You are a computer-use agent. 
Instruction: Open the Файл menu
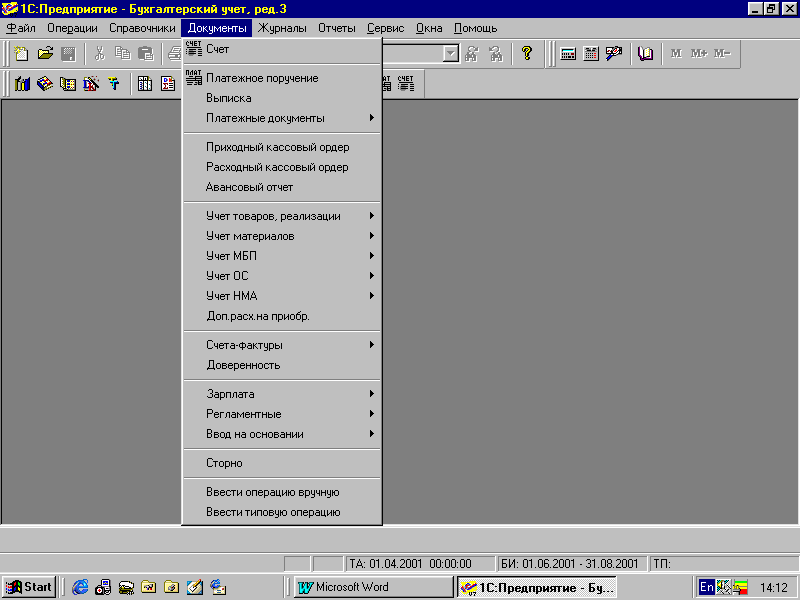(21, 28)
